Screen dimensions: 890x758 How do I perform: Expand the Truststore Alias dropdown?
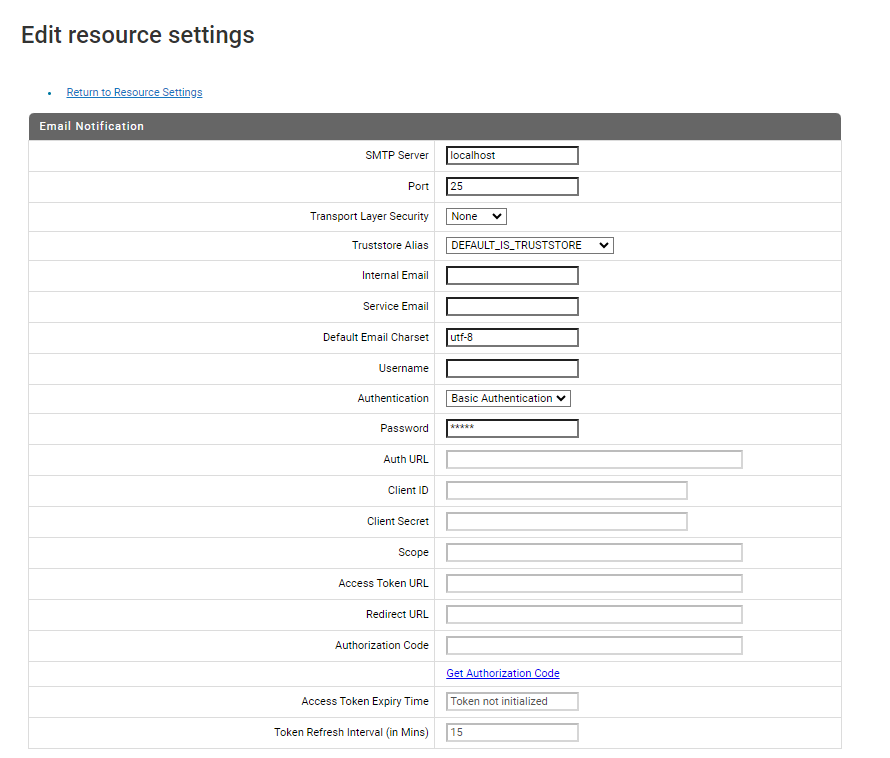point(529,245)
